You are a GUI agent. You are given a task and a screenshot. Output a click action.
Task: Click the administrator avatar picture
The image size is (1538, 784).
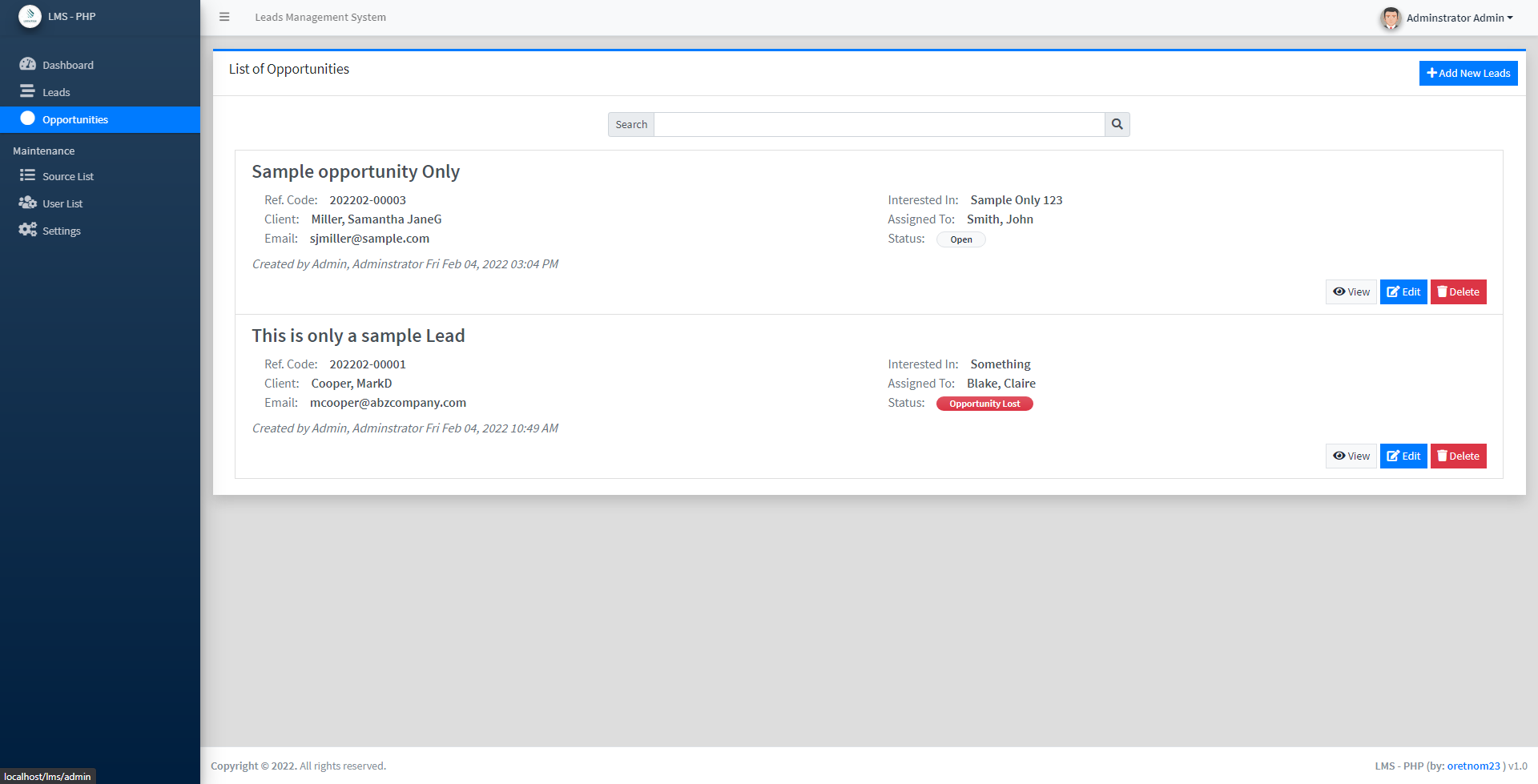pos(1390,18)
